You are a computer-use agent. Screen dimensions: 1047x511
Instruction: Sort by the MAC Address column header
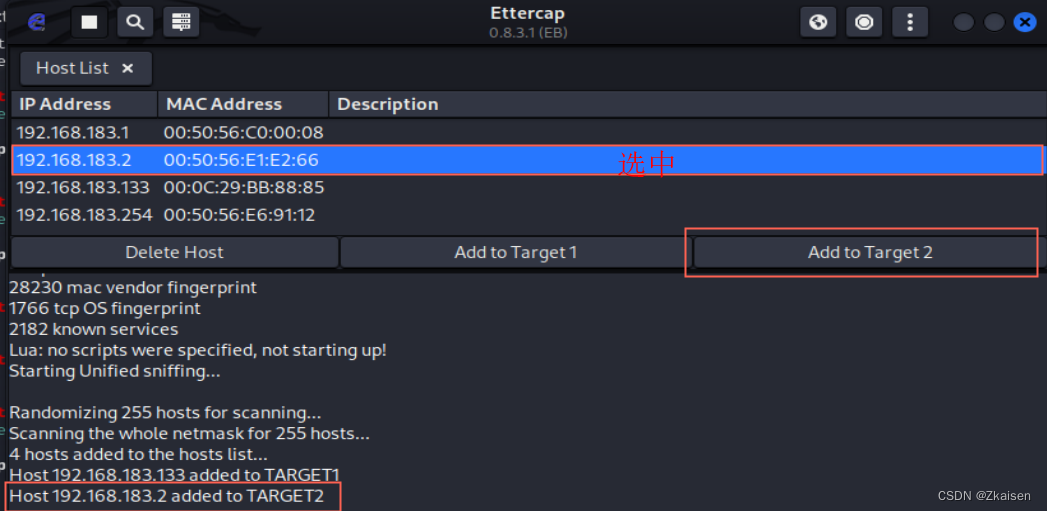tap(243, 104)
